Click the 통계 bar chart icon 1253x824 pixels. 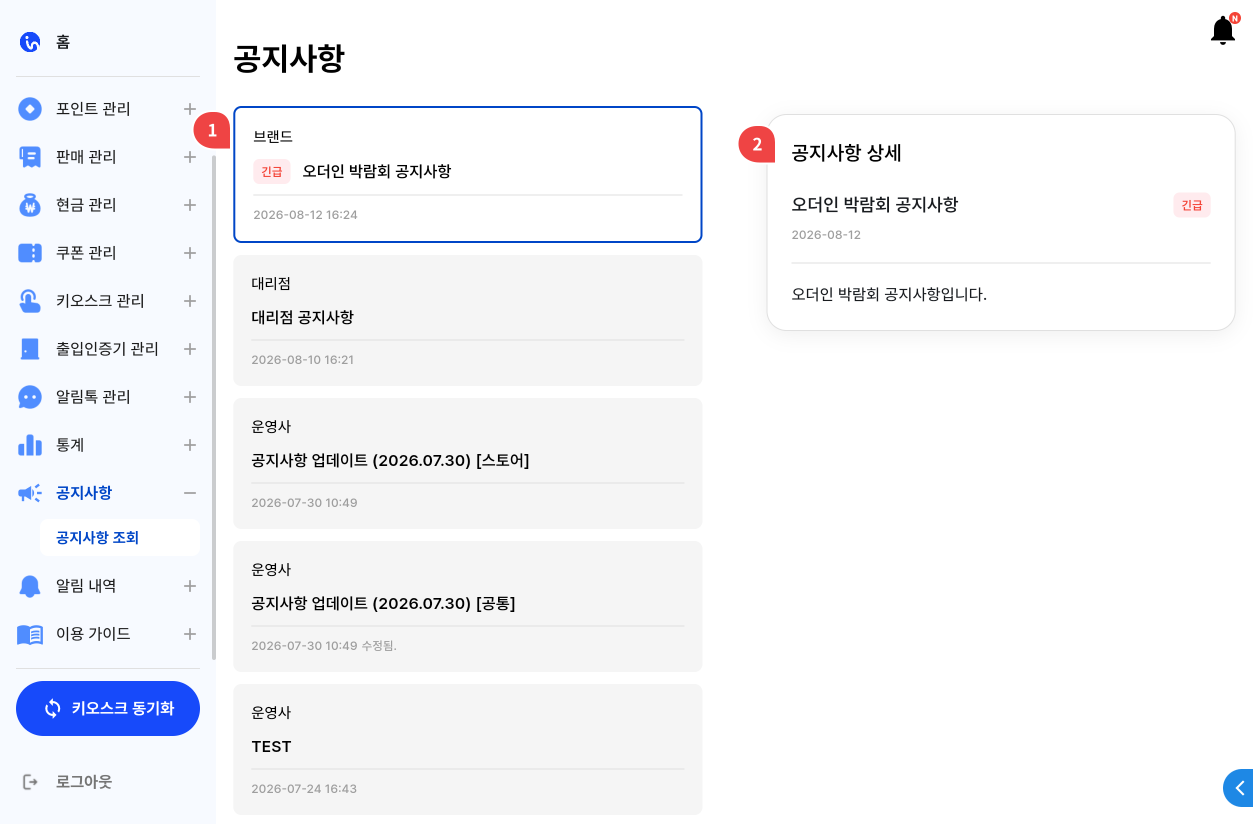coord(30,445)
